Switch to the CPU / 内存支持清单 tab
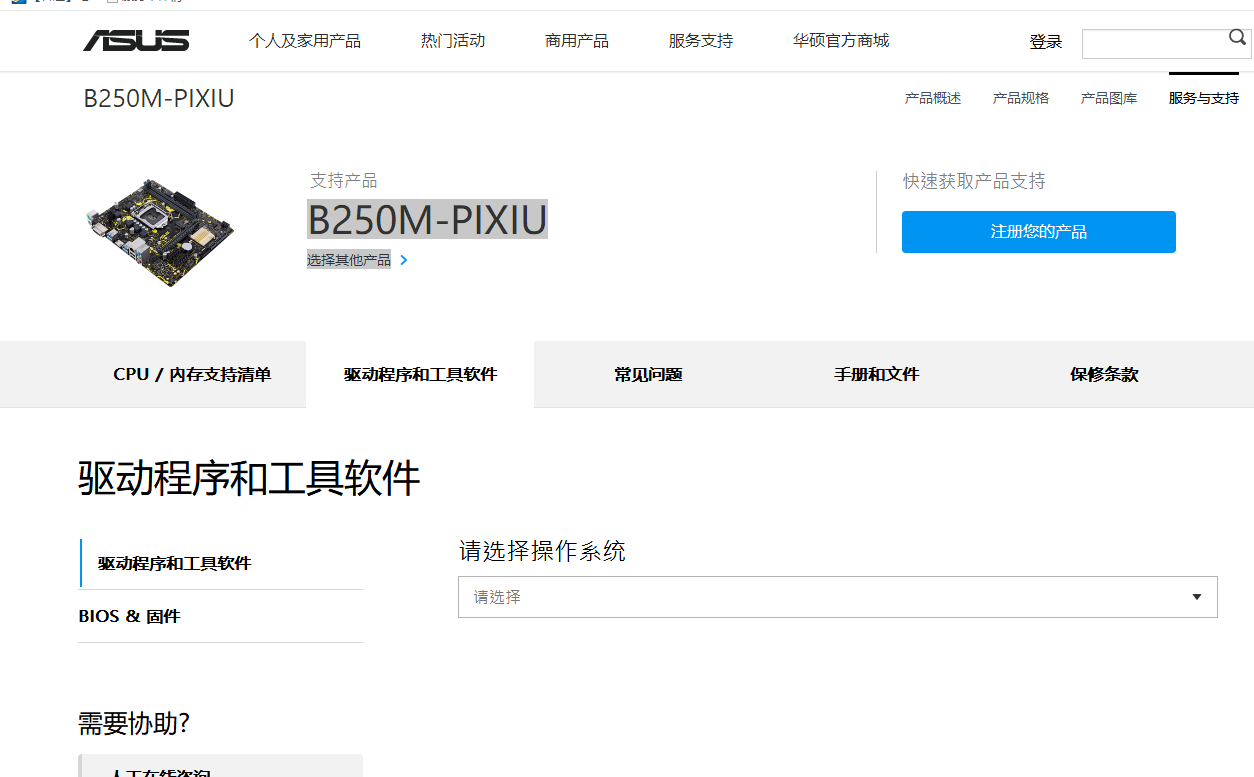1254x777 pixels. [192, 375]
